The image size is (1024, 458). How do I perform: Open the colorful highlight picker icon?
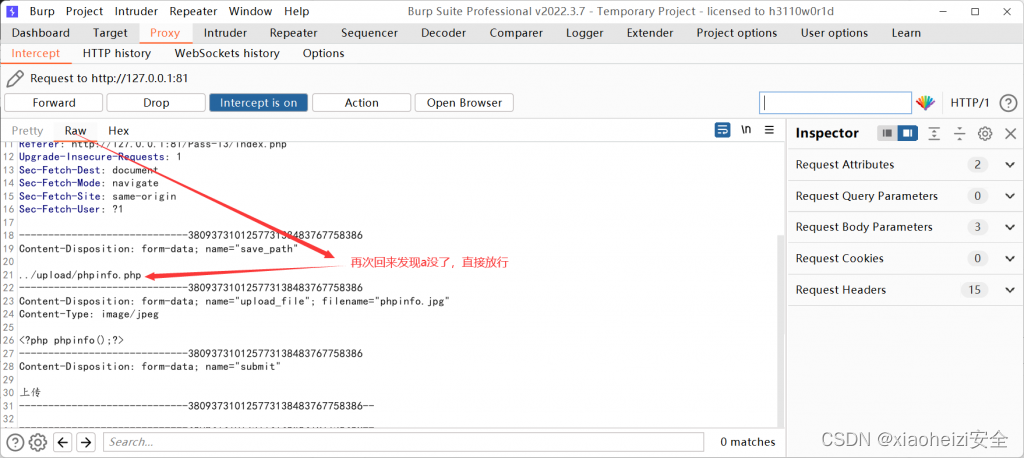[925, 103]
